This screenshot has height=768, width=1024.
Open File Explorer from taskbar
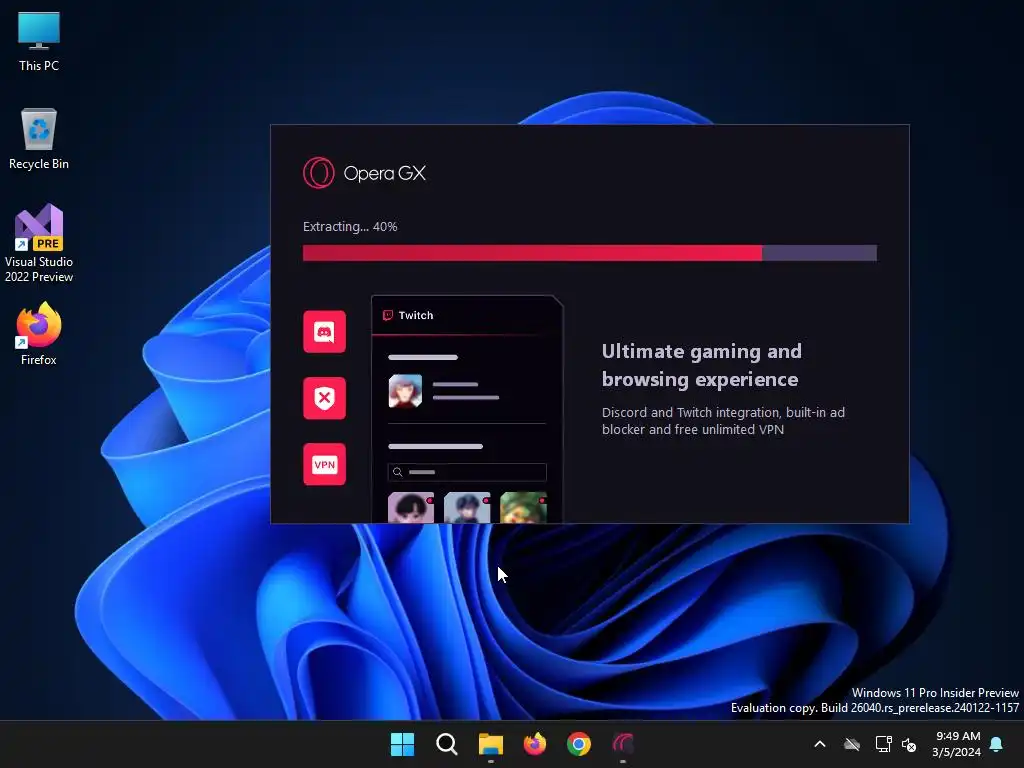point(490,744)
